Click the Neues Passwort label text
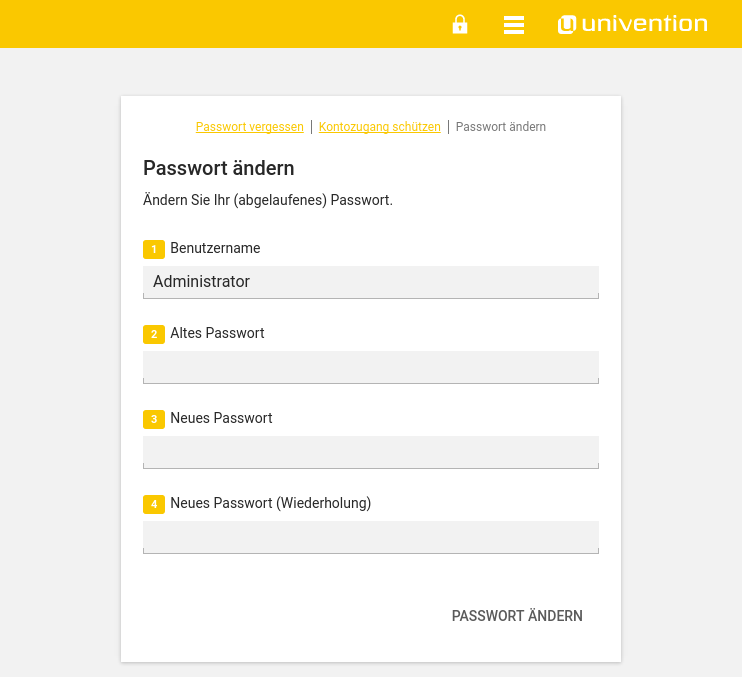The height and width of the screenshot is (677, 742). pyautogui.click(x=221, y=418)
